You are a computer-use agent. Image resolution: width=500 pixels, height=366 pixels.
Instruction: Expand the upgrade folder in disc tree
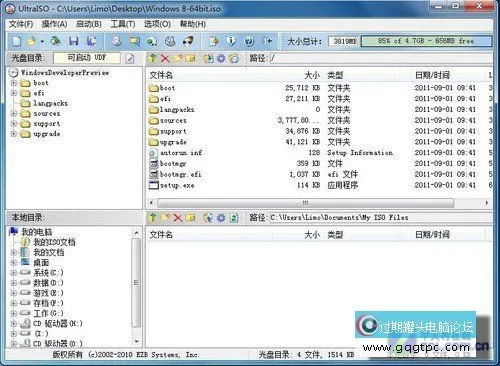pos(14,134)
